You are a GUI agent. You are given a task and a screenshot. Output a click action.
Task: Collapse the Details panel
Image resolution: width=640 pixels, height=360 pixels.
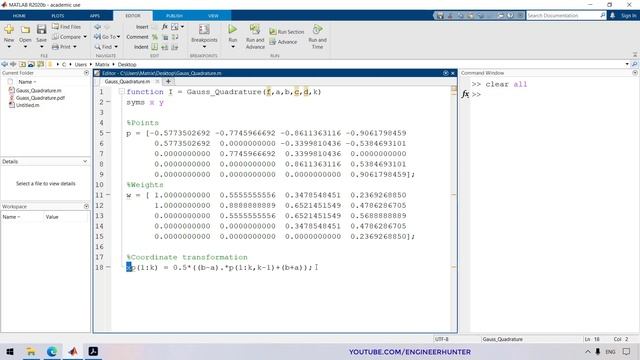pyautogui.click(x=85, y=161)
